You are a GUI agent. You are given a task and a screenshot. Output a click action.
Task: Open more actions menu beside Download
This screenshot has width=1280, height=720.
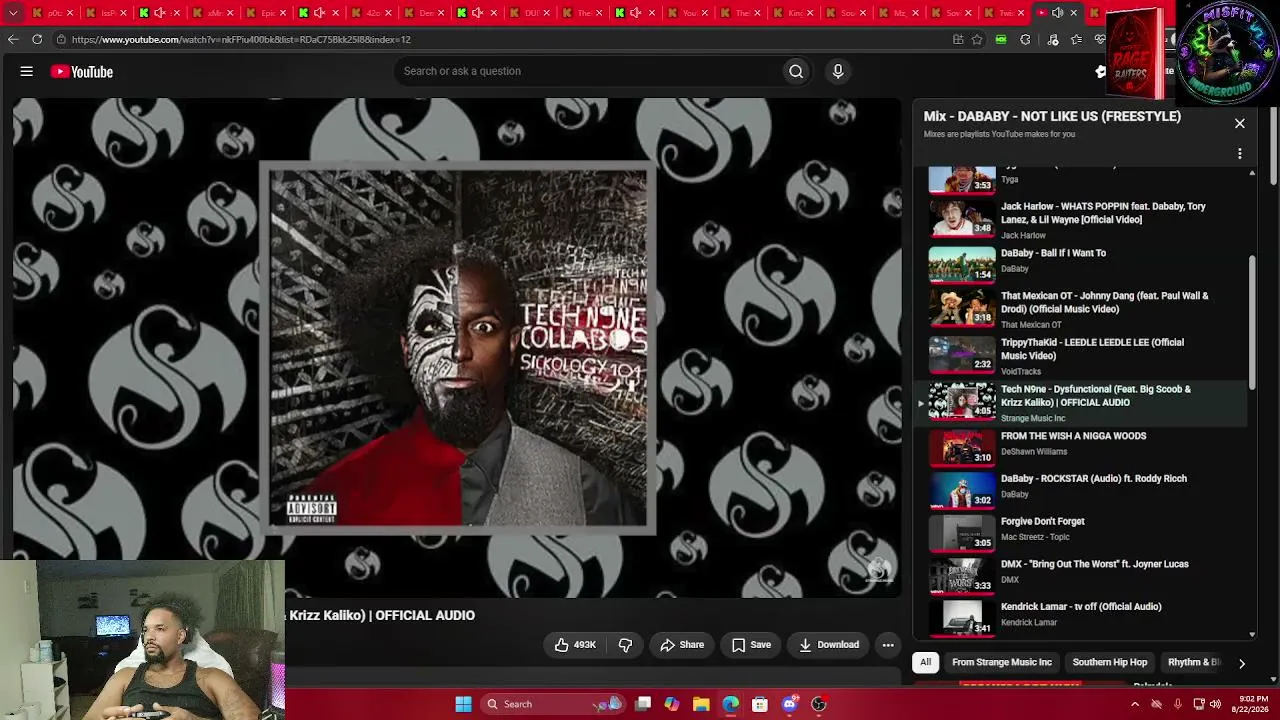coord(888,645)
